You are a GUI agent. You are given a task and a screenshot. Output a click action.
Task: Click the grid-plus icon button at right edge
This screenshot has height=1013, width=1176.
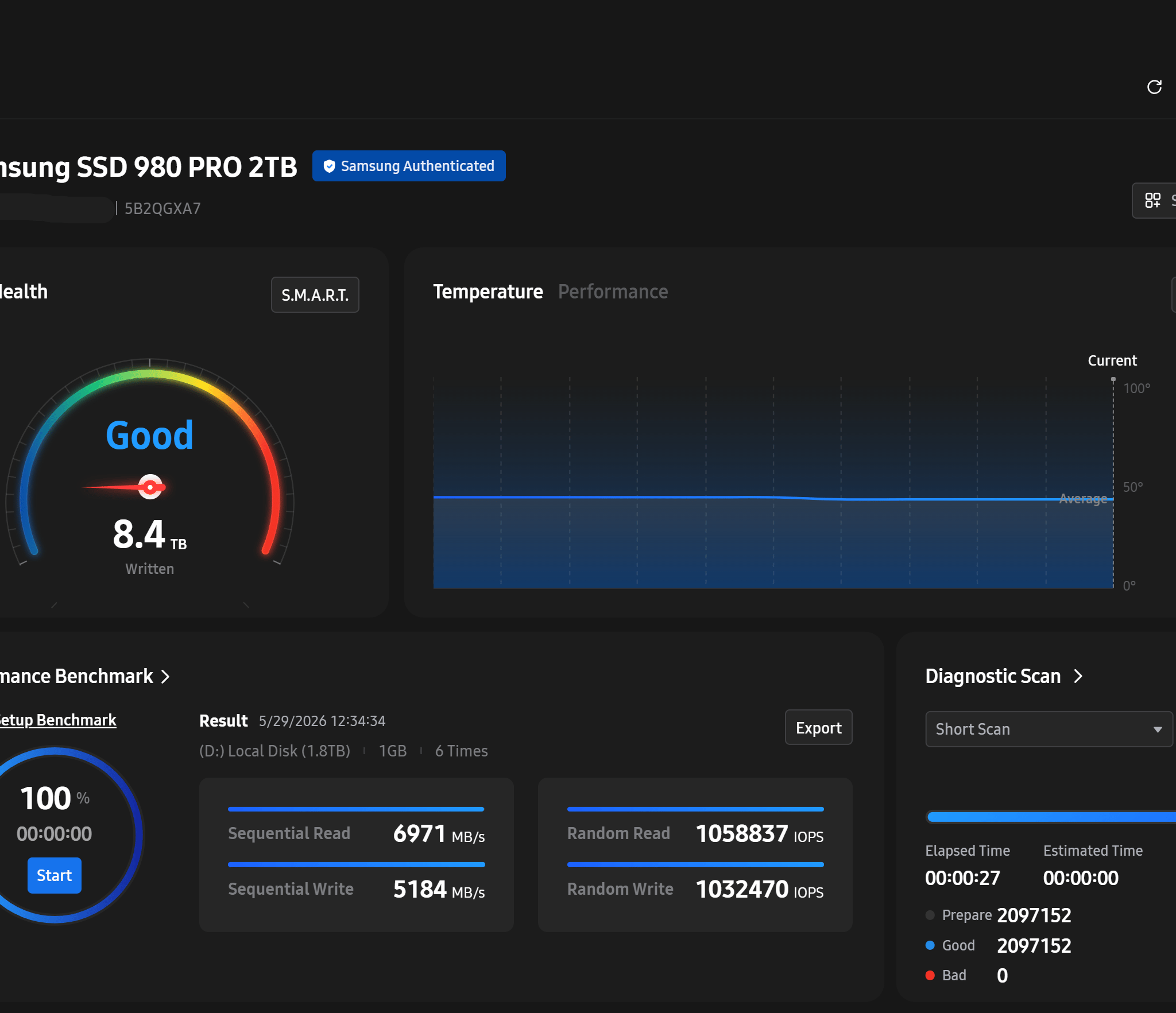1153,200
